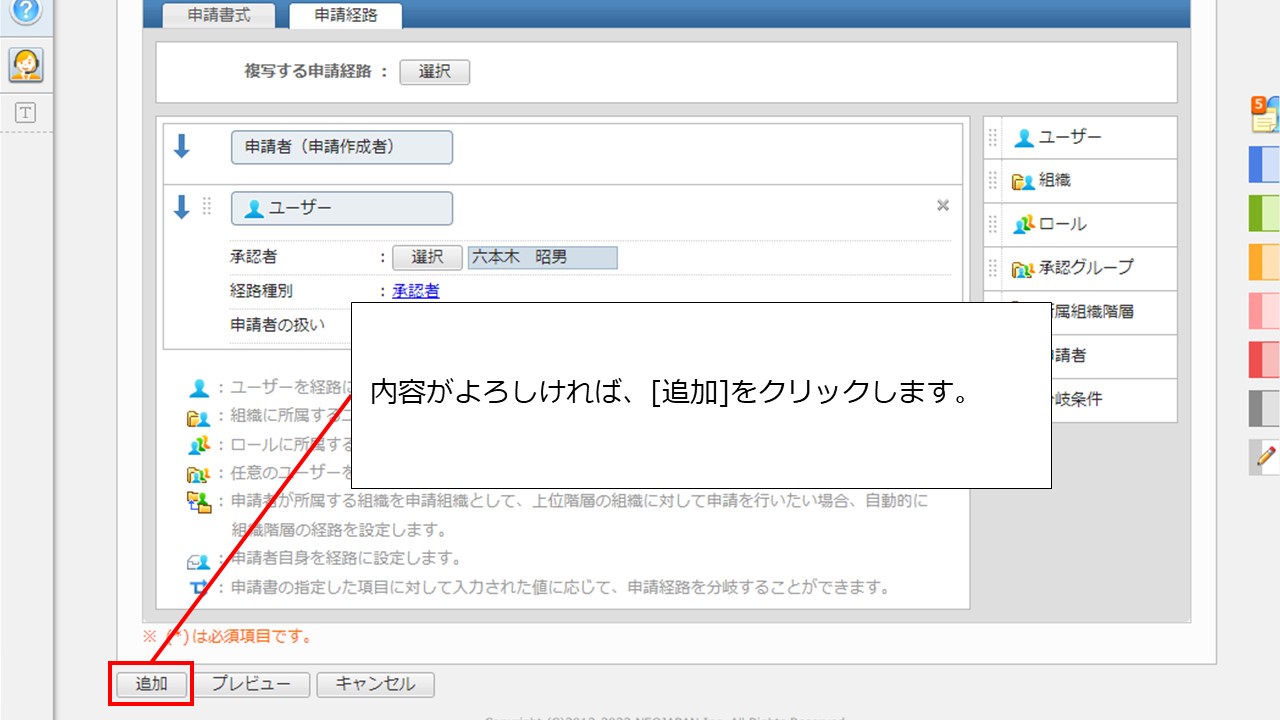Click the 経路種別 label

coord(261,291)
